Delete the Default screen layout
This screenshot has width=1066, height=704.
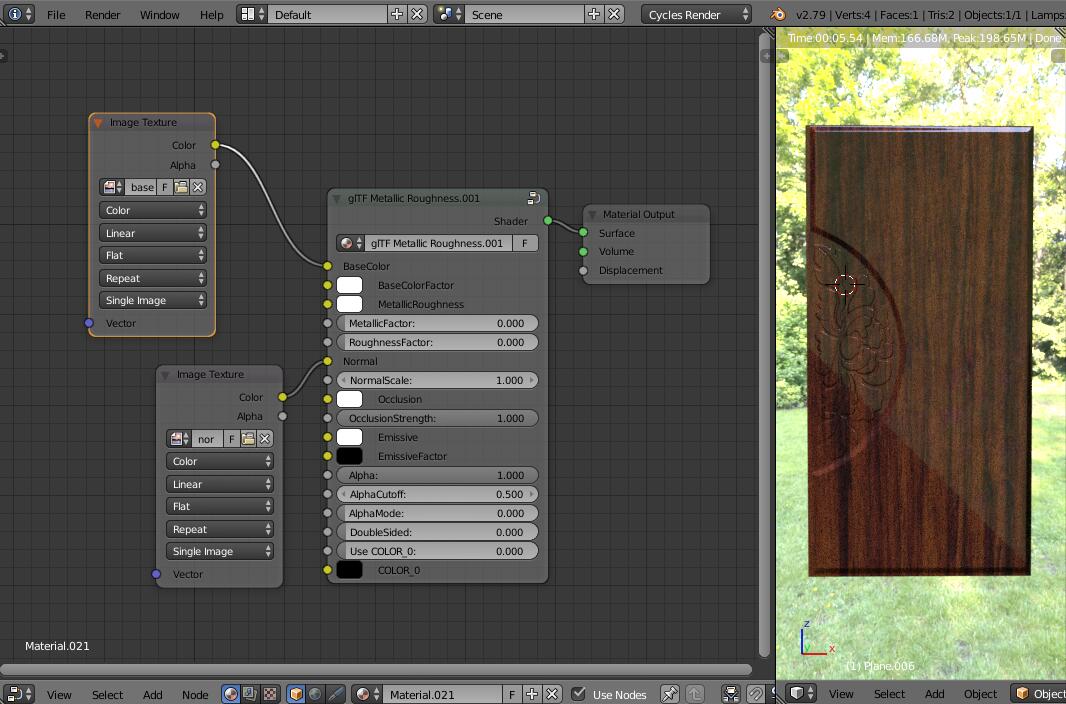[417, 14]
